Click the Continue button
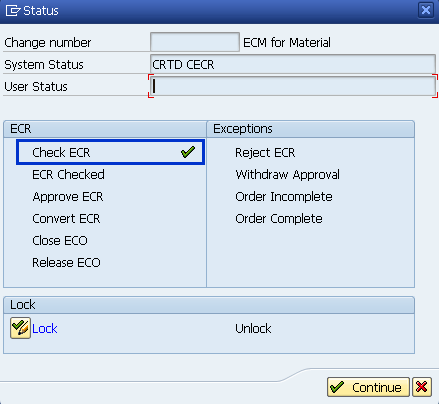This screenshot has width=439, height=404. [x=368, y=387]
